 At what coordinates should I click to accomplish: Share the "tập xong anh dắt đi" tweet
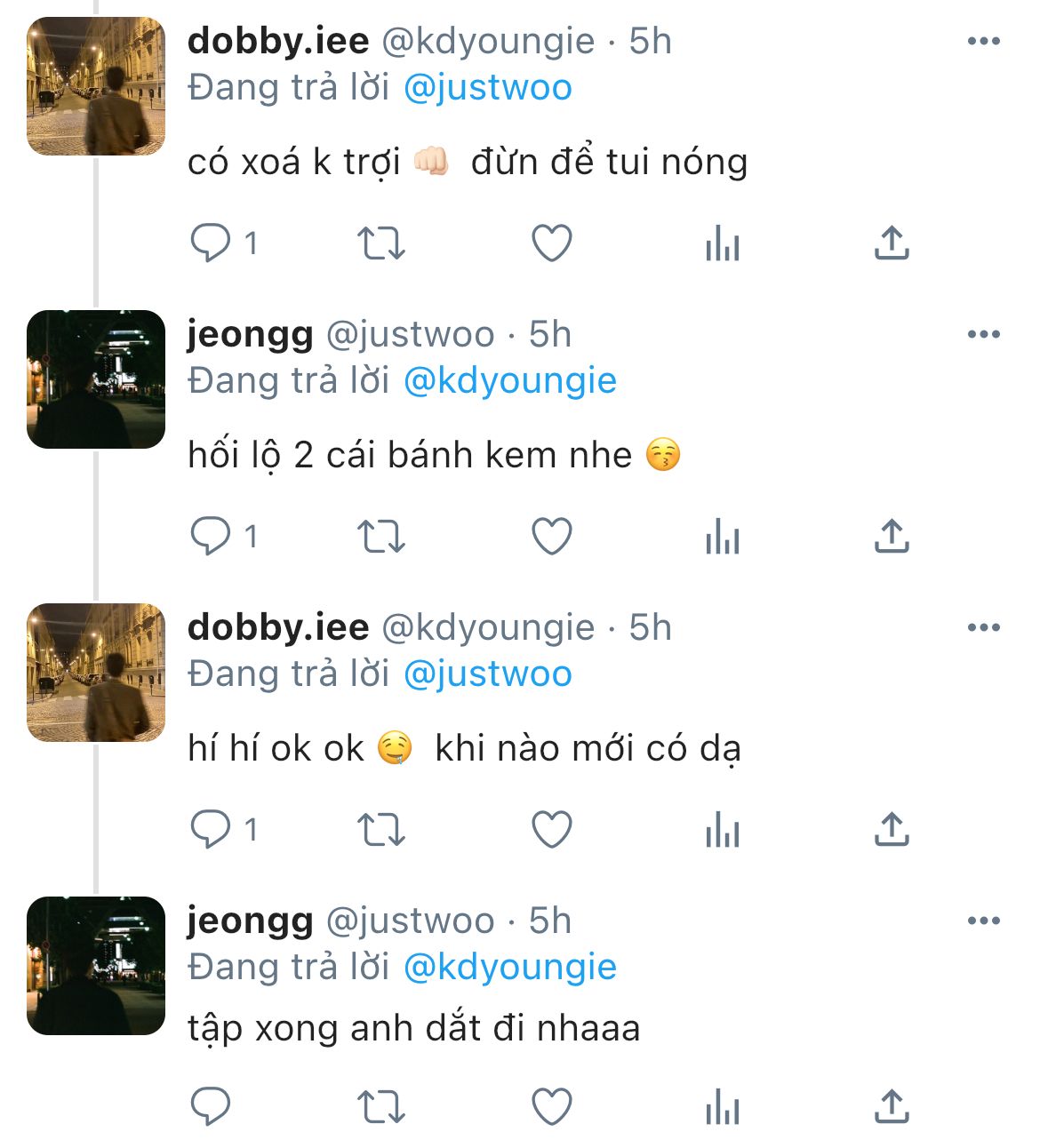(x=891, y=1106)
